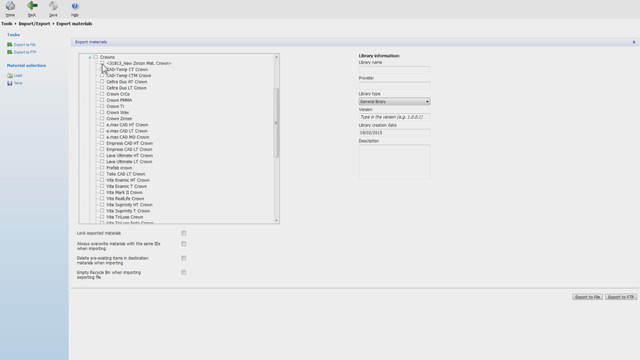Select the Empress CAD LT Crown row
640x360 pixels.
(129, 149)
